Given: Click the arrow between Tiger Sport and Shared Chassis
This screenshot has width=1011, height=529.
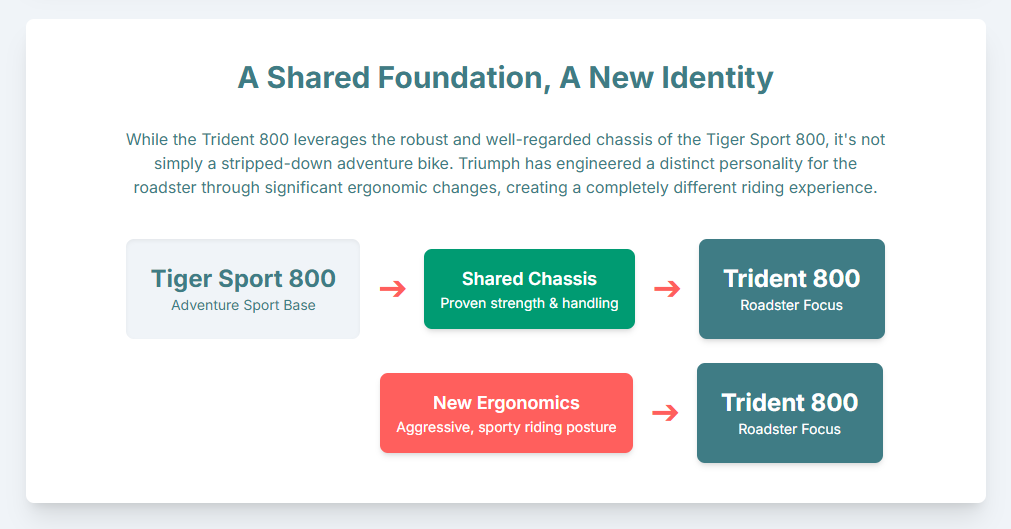Looking at the screenshot, I should (393, 289).
